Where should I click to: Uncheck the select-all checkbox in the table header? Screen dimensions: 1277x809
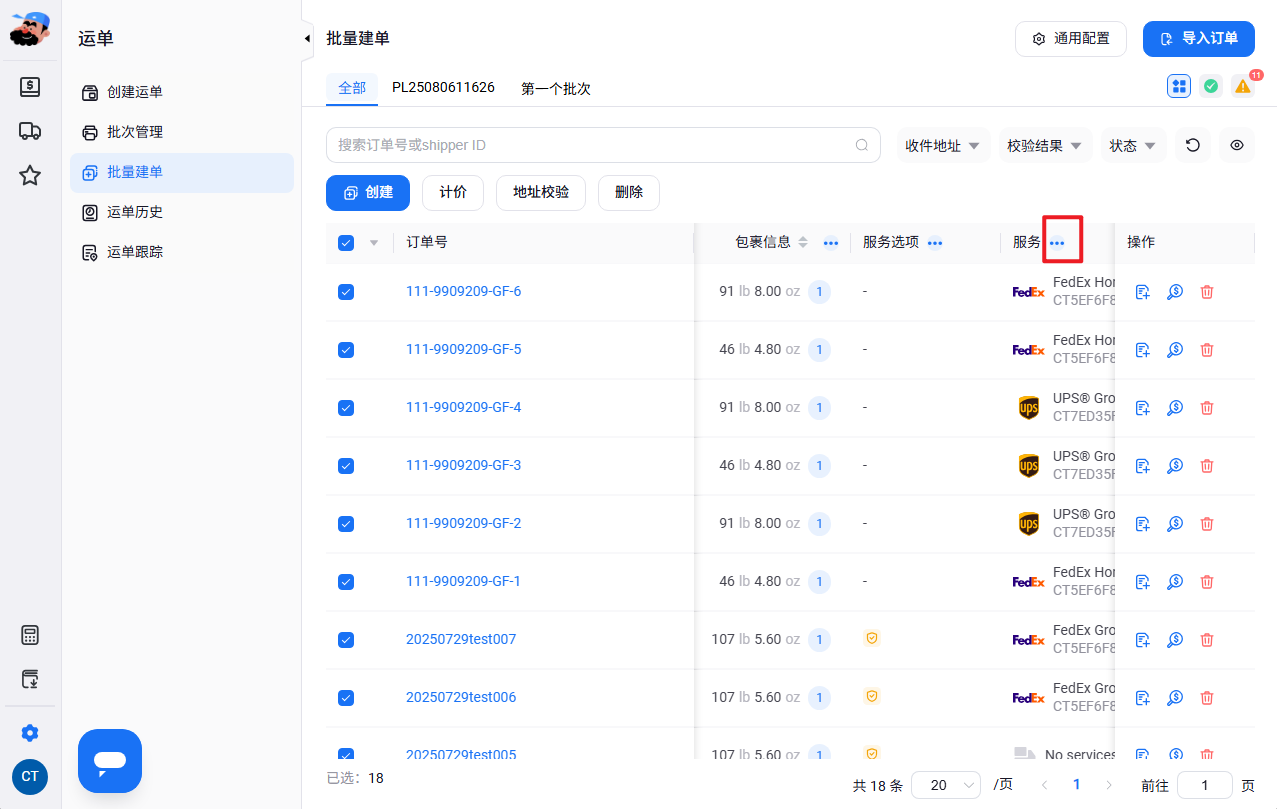pyautogui.click(x=346, y=242)
